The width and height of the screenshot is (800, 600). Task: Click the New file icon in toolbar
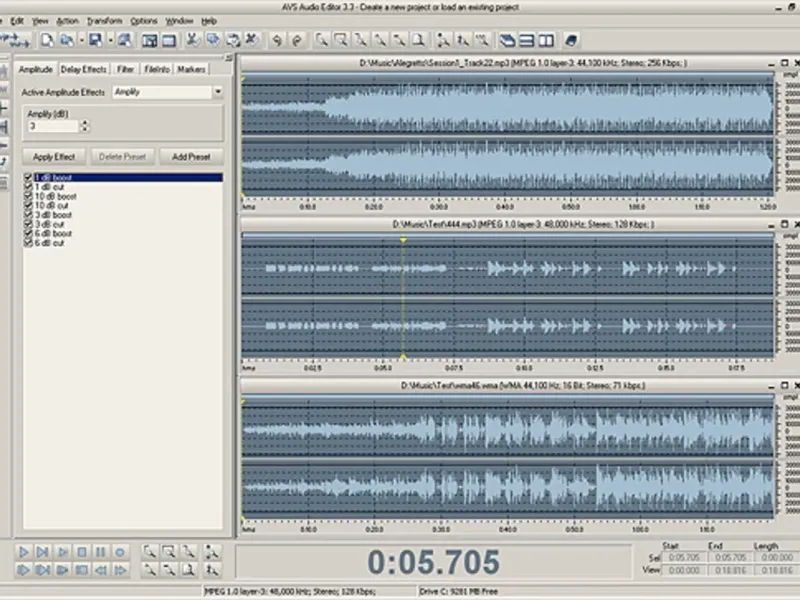point(47,40)
